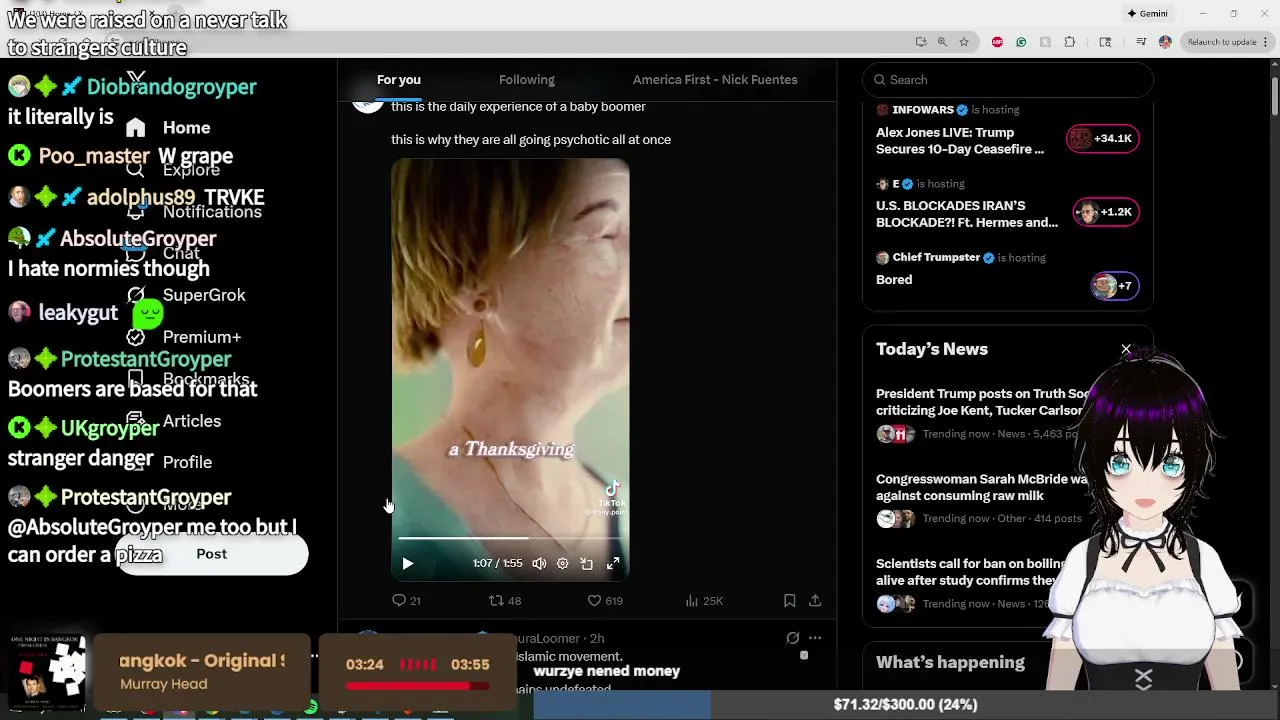Focus the X Search field
The width and height of the screenshot is (1280, 720).
click(x=1008, y=80)
